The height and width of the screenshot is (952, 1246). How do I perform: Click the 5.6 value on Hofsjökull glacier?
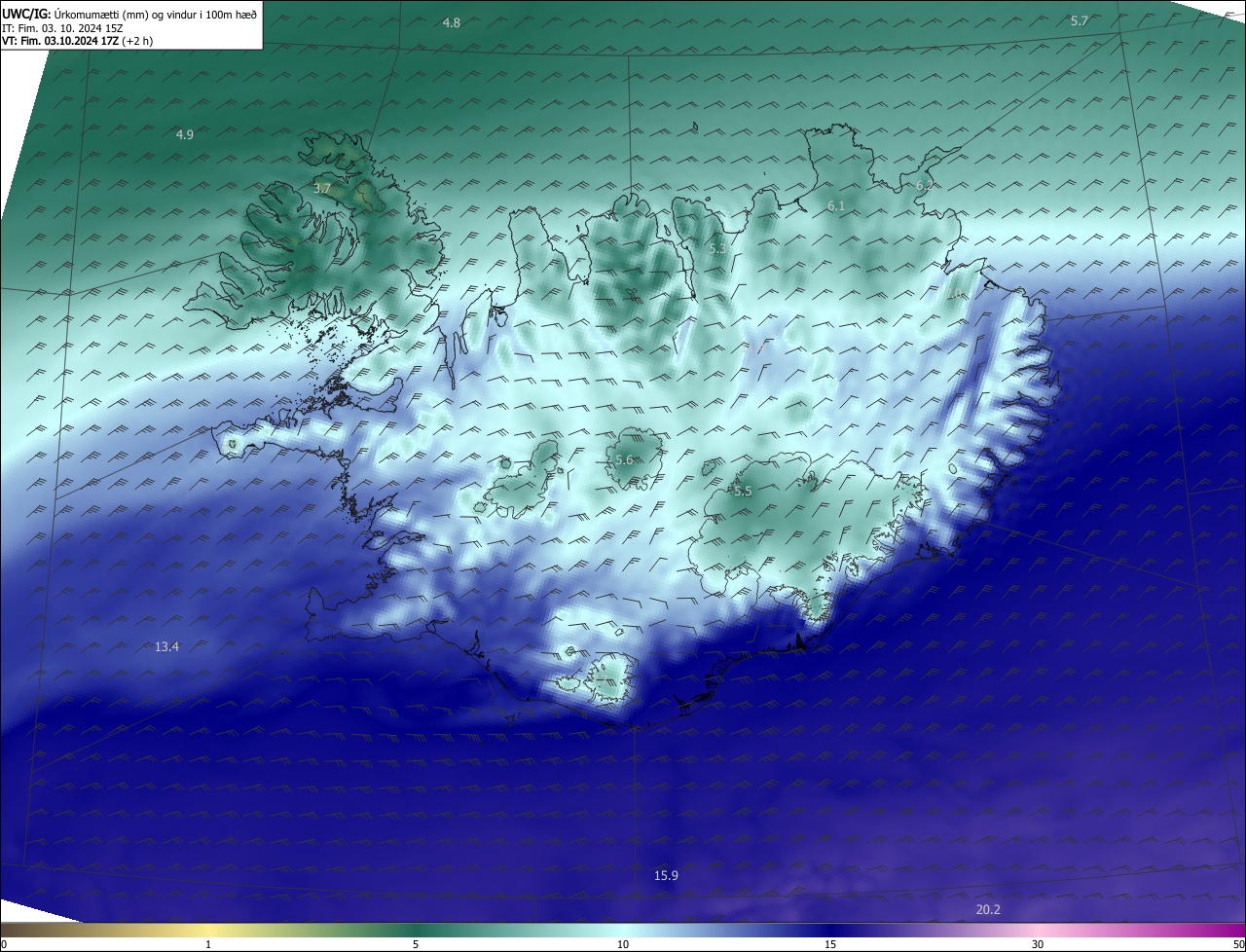625,459
